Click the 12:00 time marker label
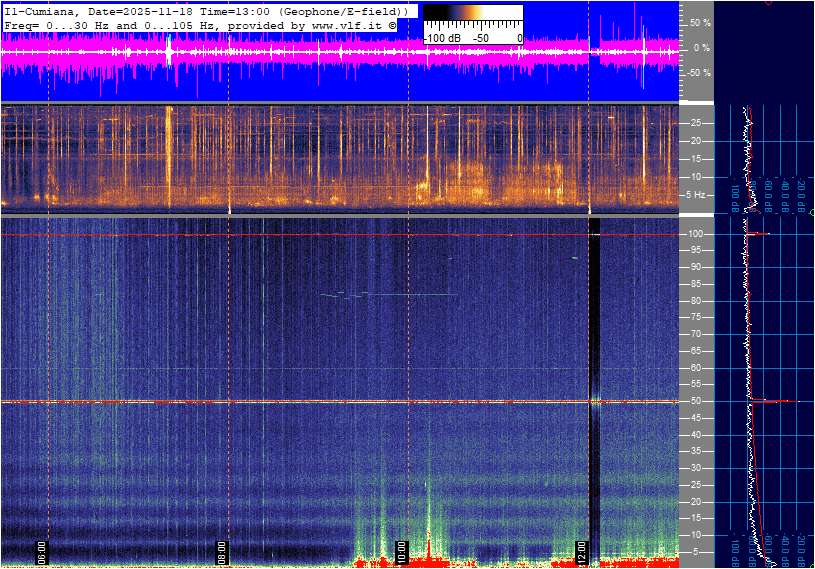The height and width of the screenshot is (569, 815). coord(582,551)
